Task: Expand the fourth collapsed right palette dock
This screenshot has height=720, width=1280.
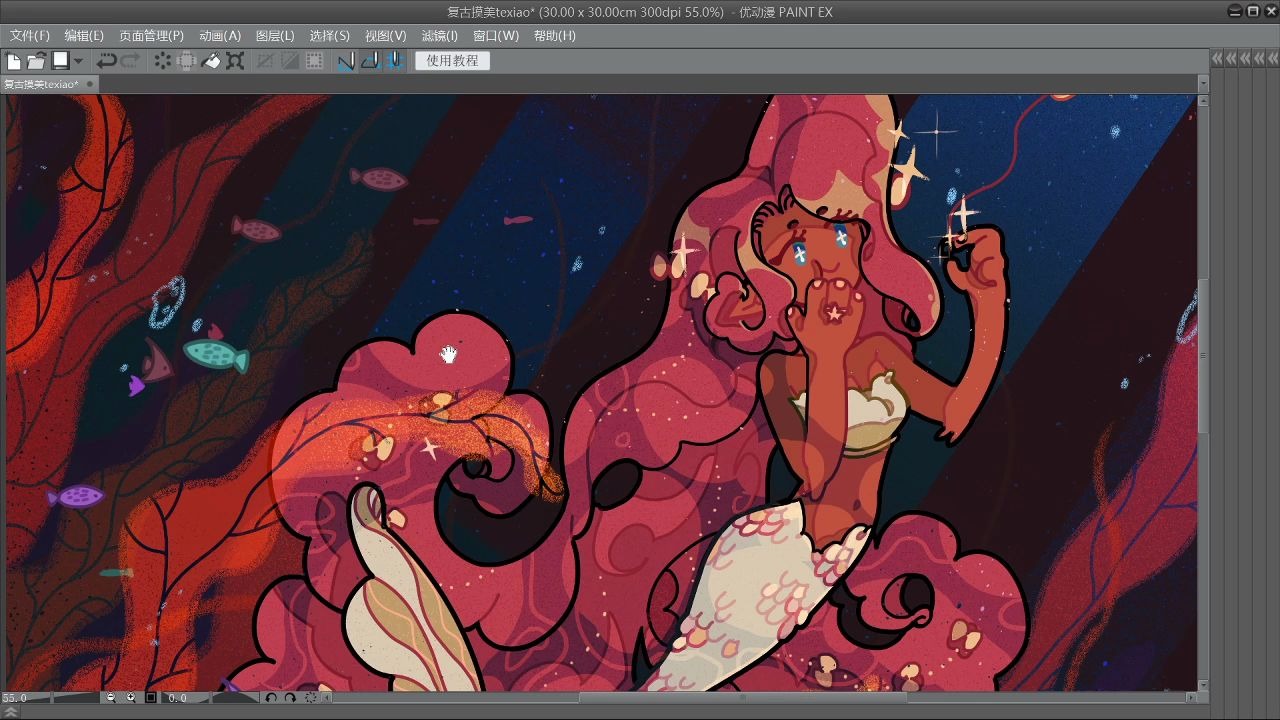Action: tap(1259, 59)
